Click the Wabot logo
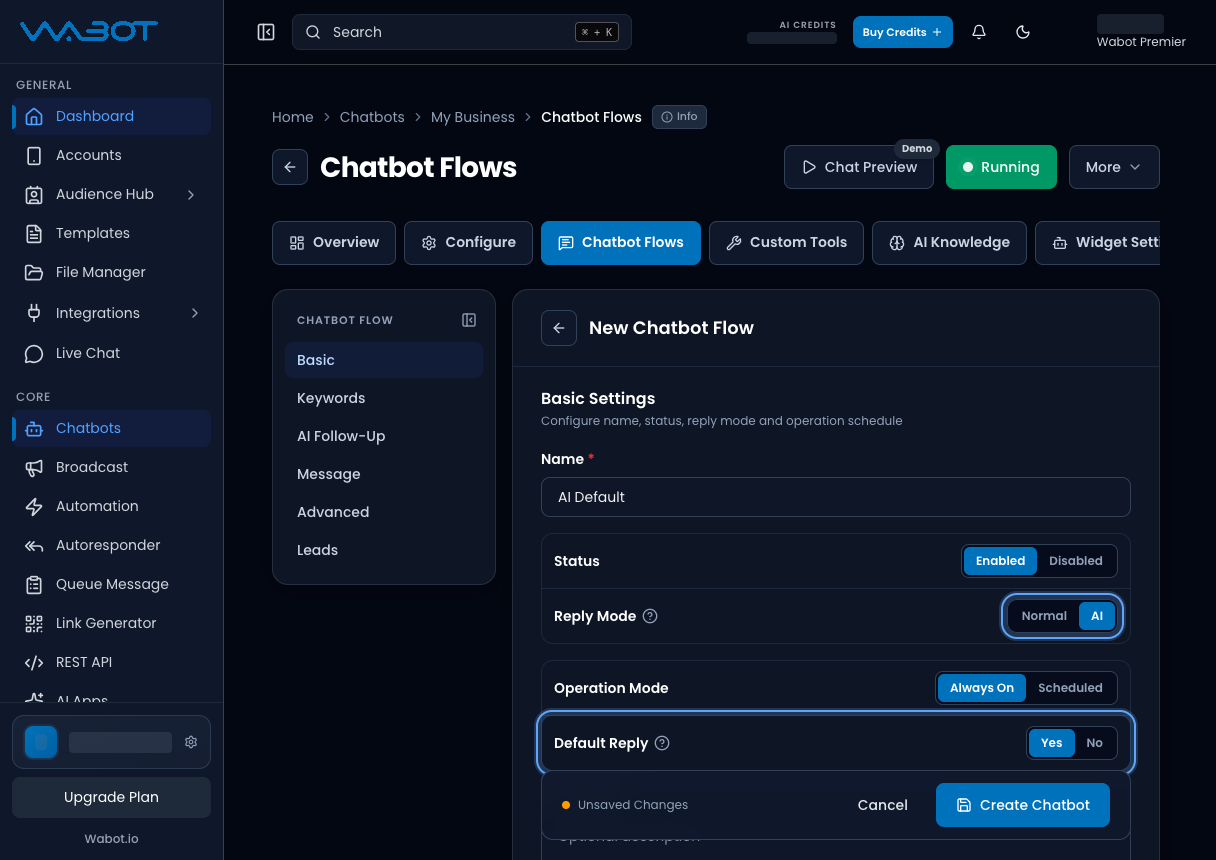 pos(89,31)
